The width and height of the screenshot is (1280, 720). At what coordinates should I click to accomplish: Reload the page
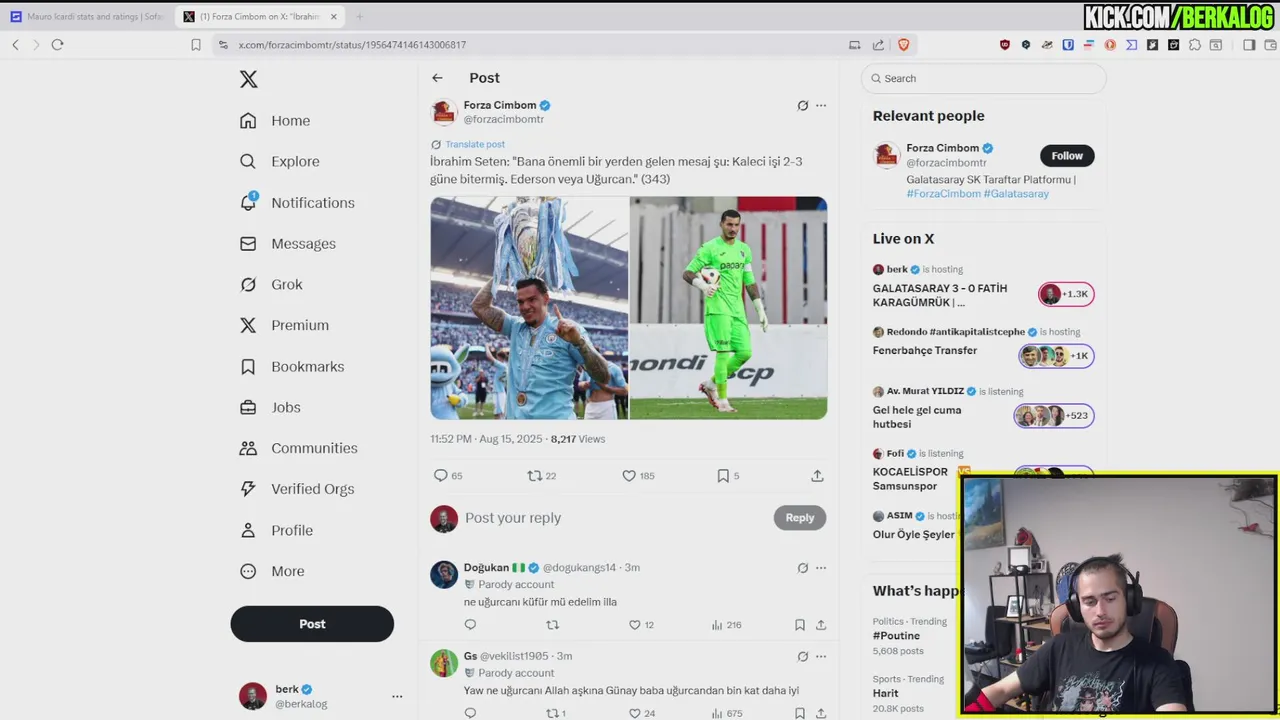[57, 45]
